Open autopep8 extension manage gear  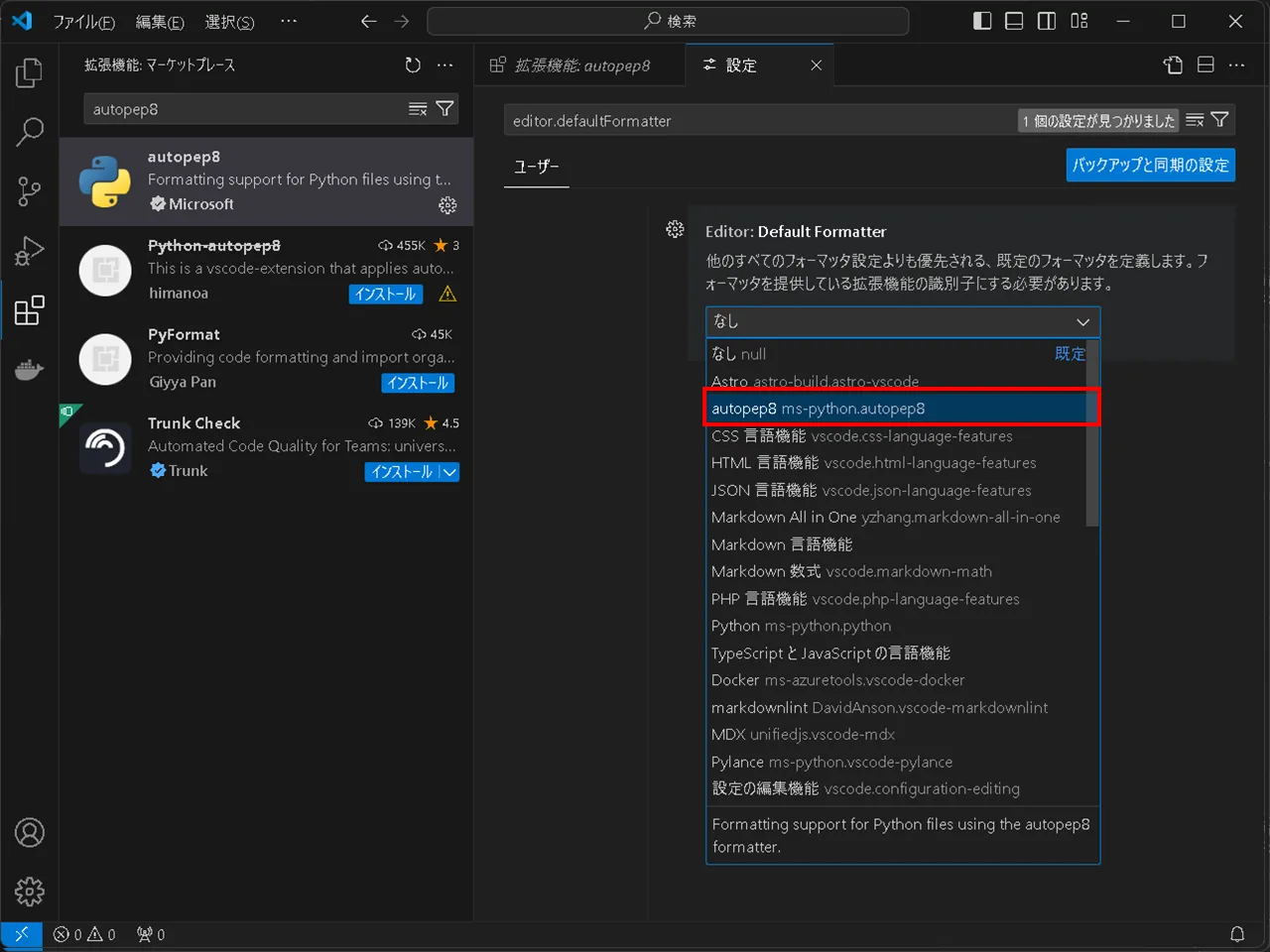pyautogui.click(x=447, y=205)
